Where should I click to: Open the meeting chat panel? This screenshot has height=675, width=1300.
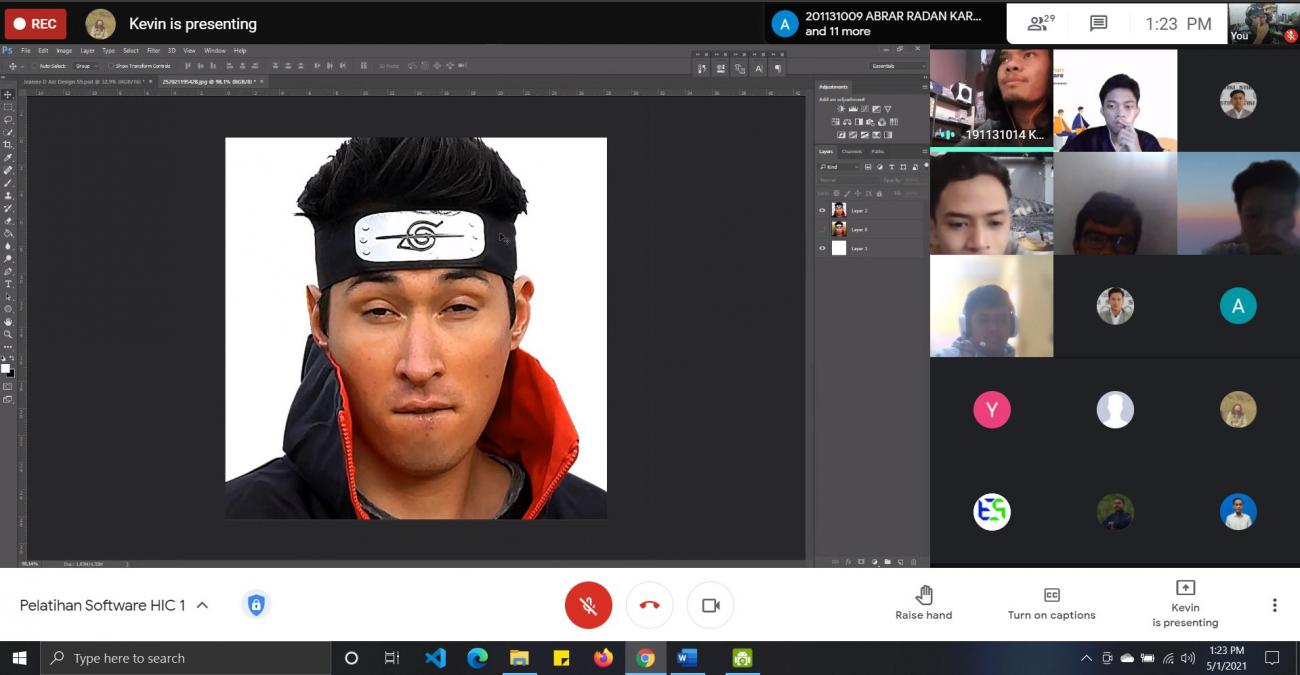[x=1098, y=24]
